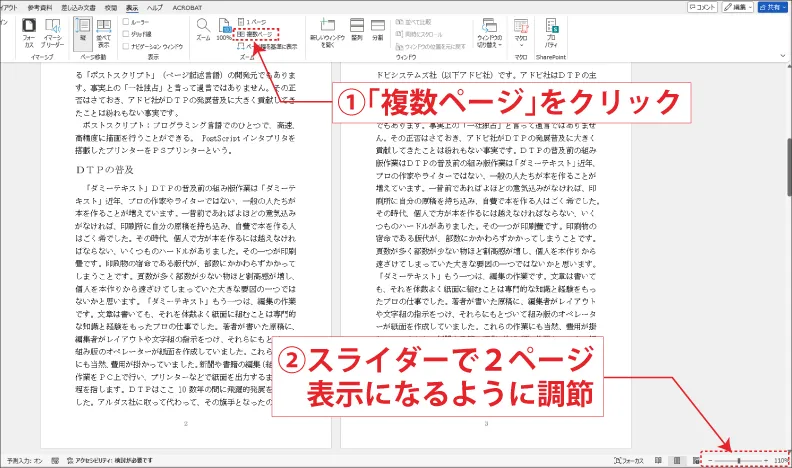Click the heading 'DTPの普及' in document

click(105, 170)
